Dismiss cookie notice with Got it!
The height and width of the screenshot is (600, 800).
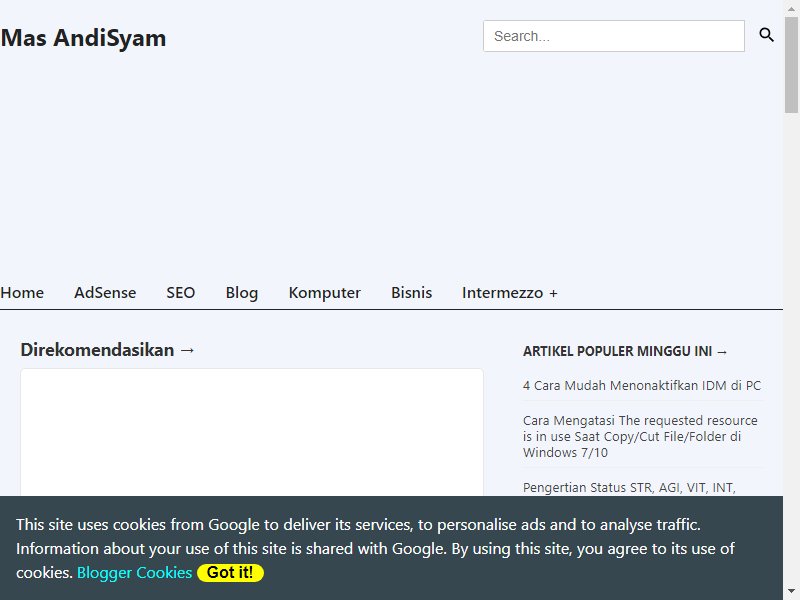tap(230, 572)
